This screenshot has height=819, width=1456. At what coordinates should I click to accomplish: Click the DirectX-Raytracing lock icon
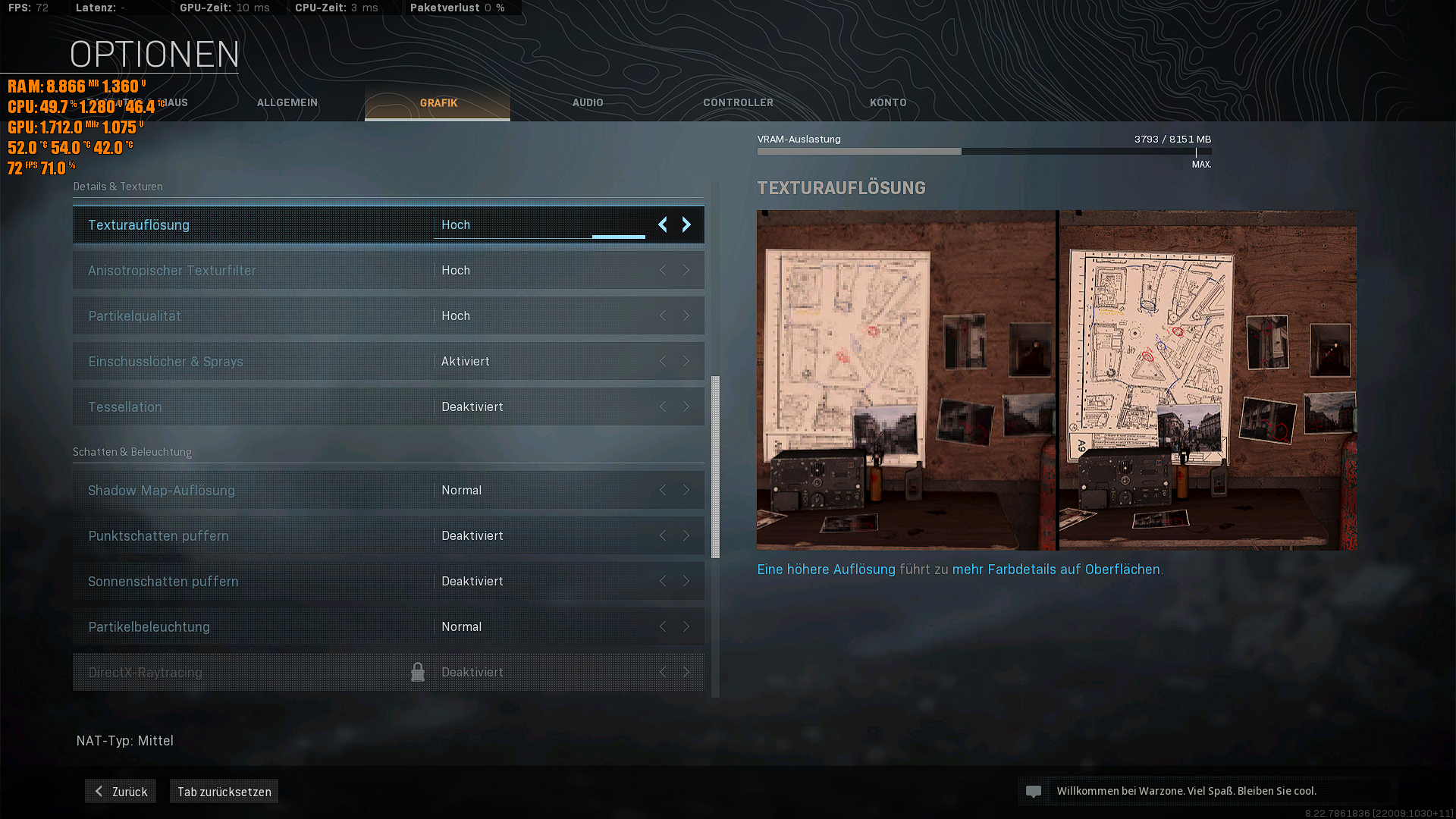coord(418,672)
